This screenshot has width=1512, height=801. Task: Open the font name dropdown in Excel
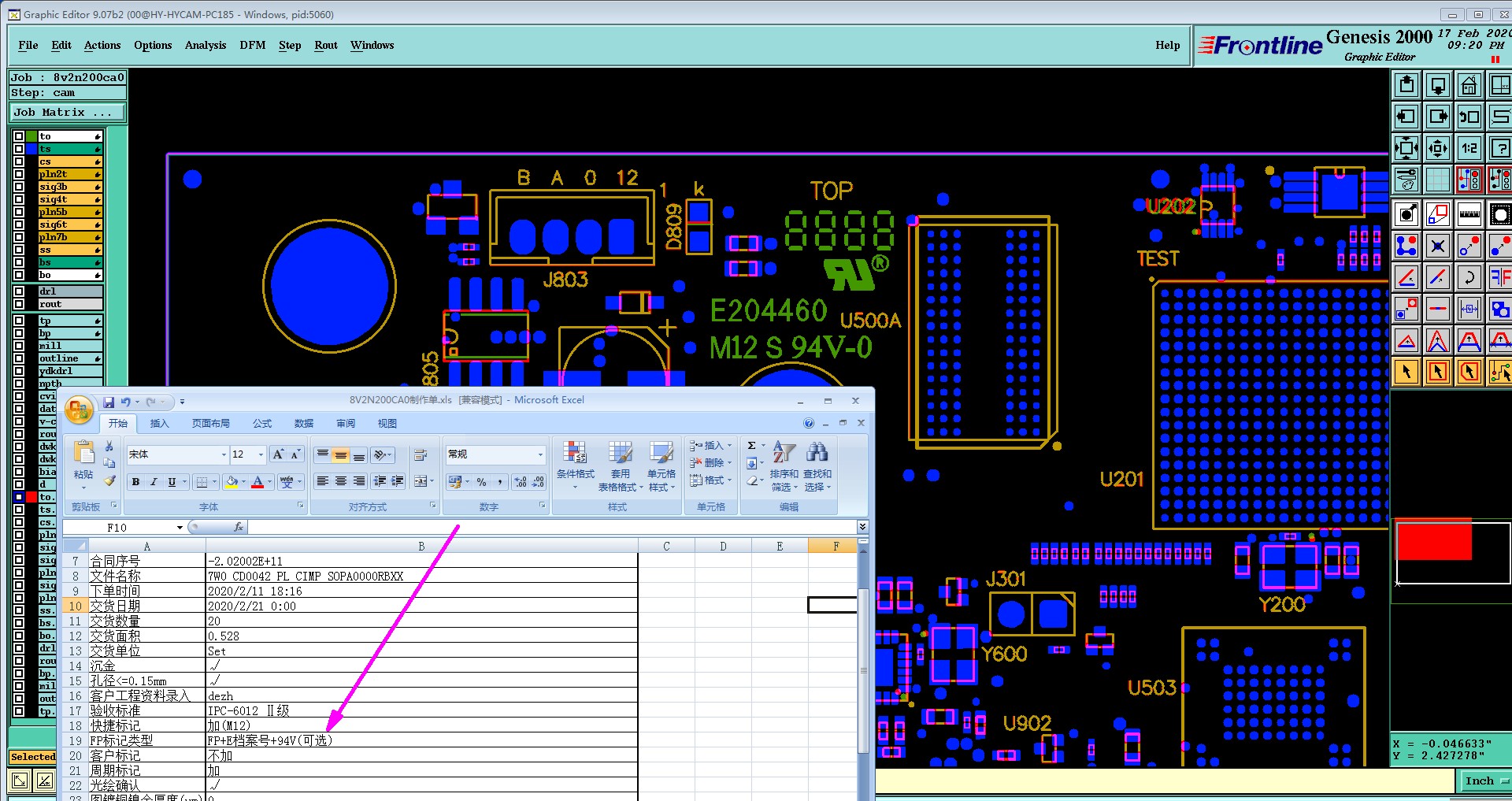[224, 454]
